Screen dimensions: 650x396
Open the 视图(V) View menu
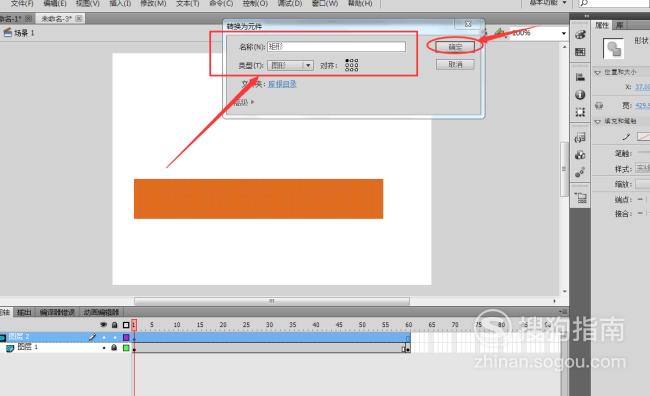87,3
